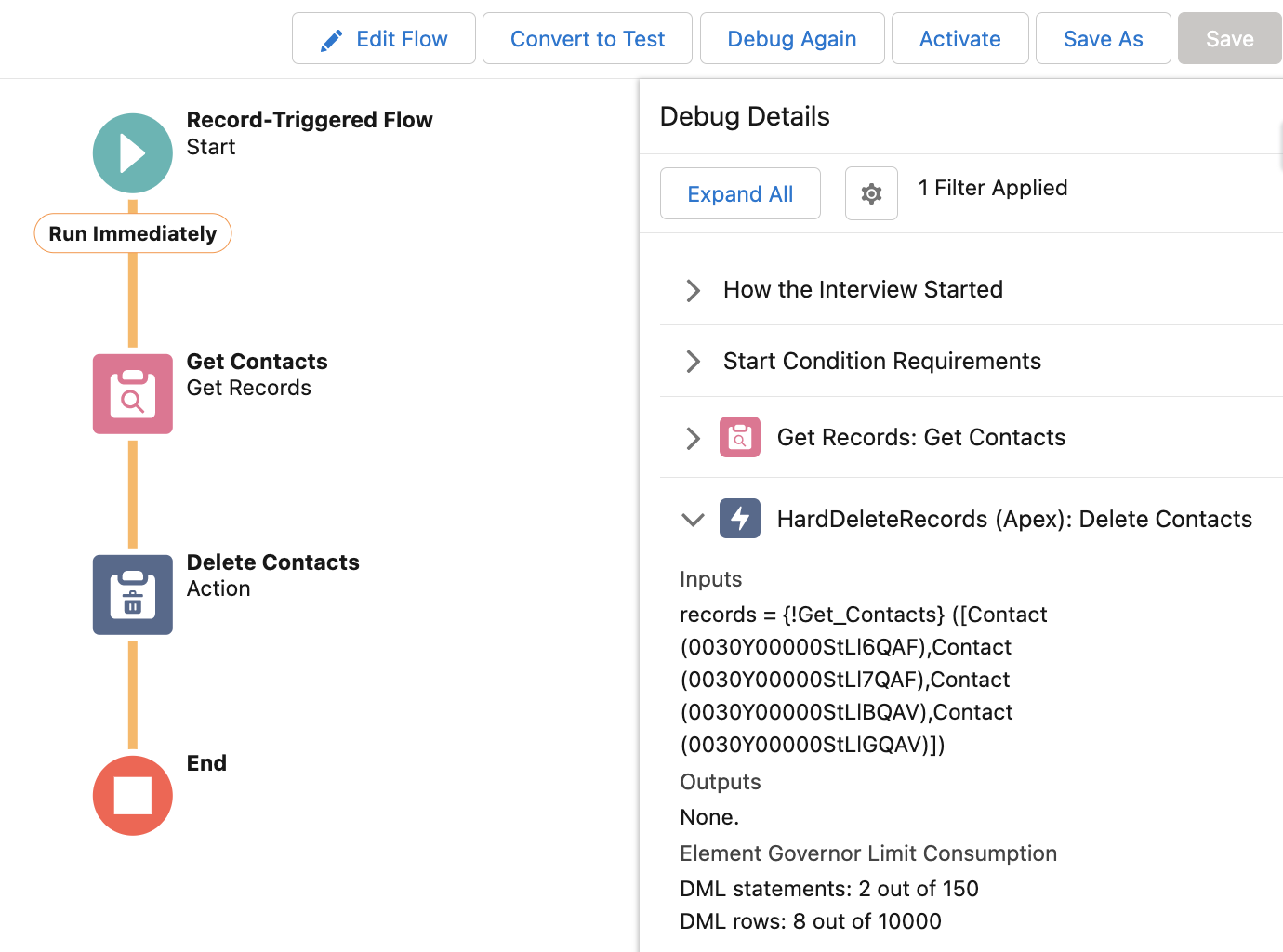Image resolution: width=1283 pixels, height=952 pixels.
Task: Activate the flow
Action: tap(959, 38)
